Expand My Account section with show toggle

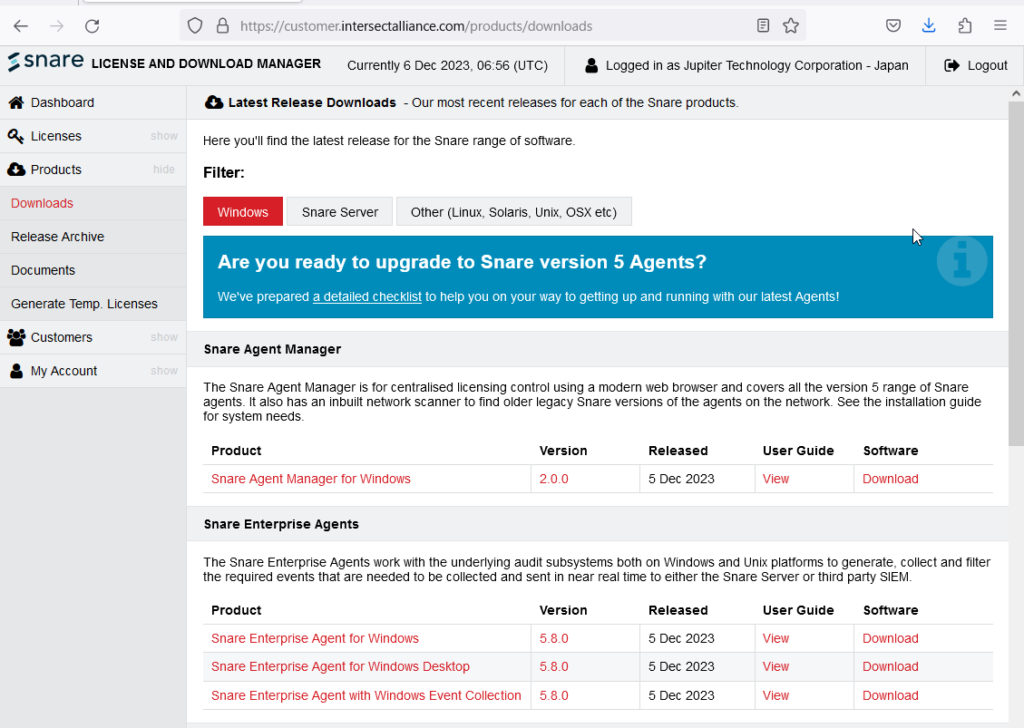tap(164, 371)
